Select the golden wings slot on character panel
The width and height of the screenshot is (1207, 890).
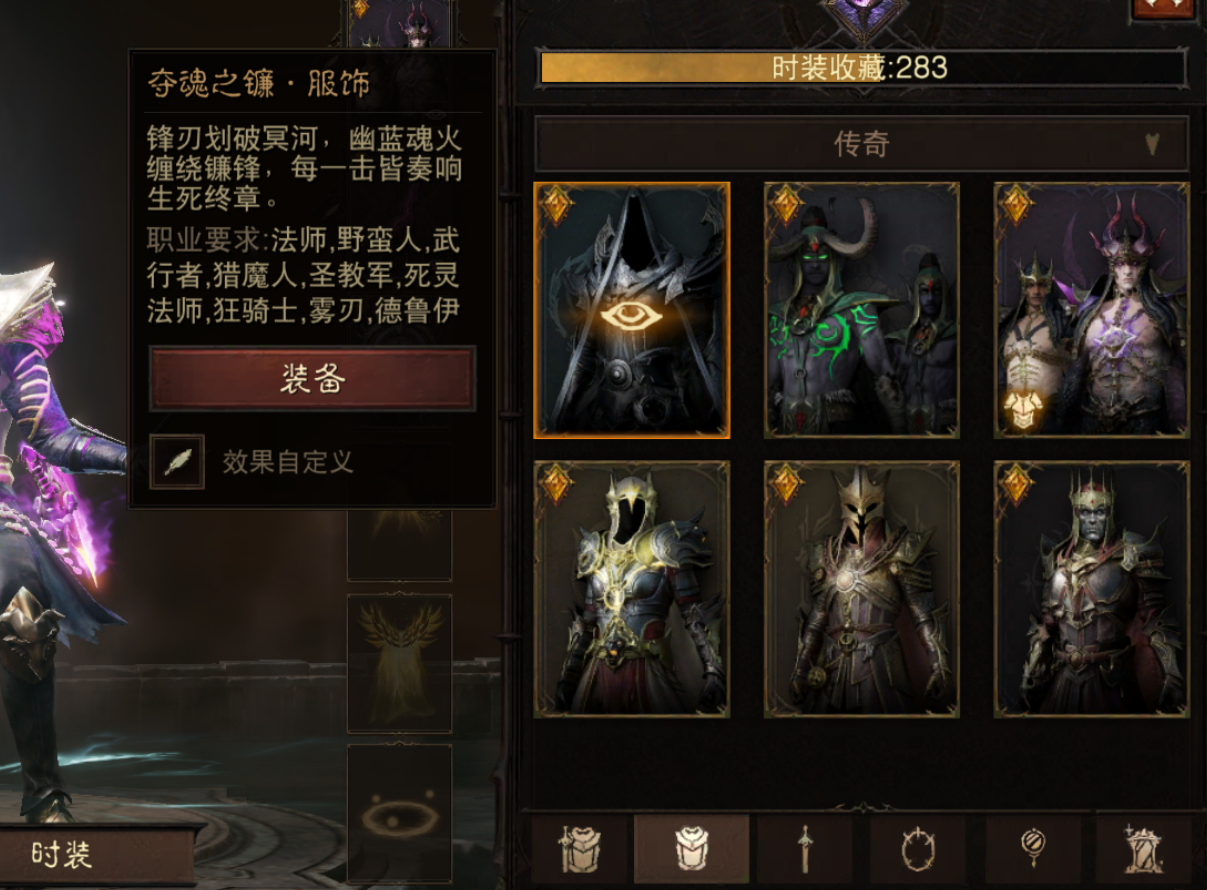point(399,664)
